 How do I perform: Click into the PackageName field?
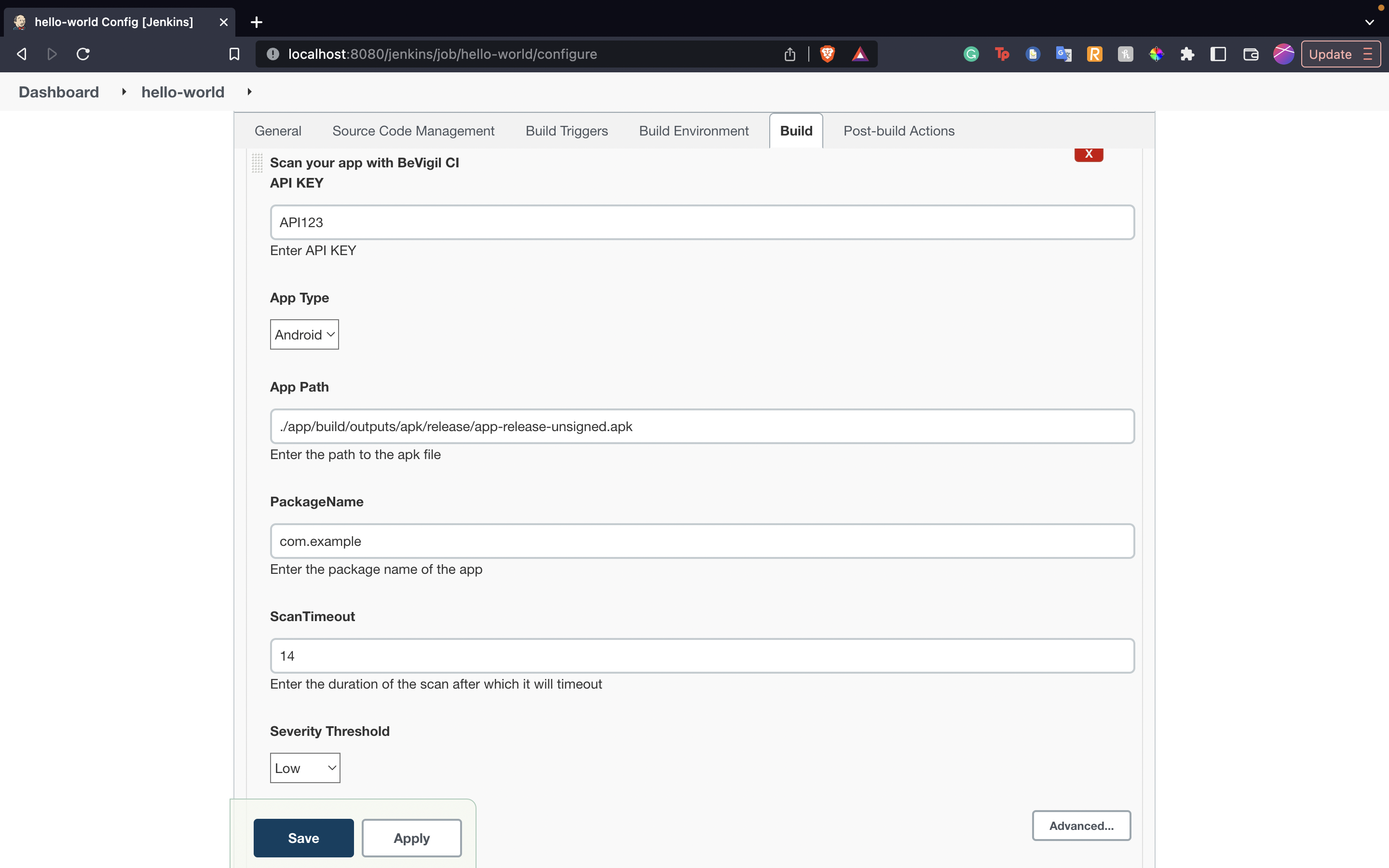click(x=702, y=541)
